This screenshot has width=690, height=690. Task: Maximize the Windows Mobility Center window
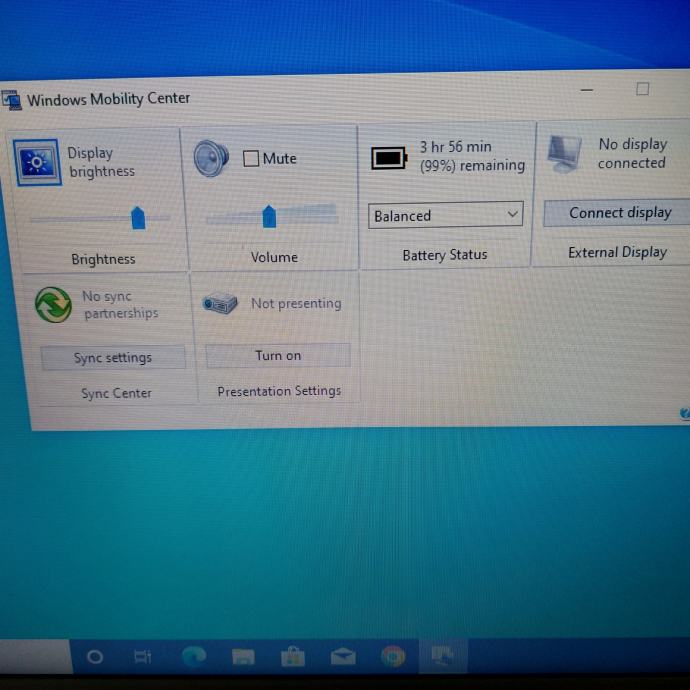642,89
